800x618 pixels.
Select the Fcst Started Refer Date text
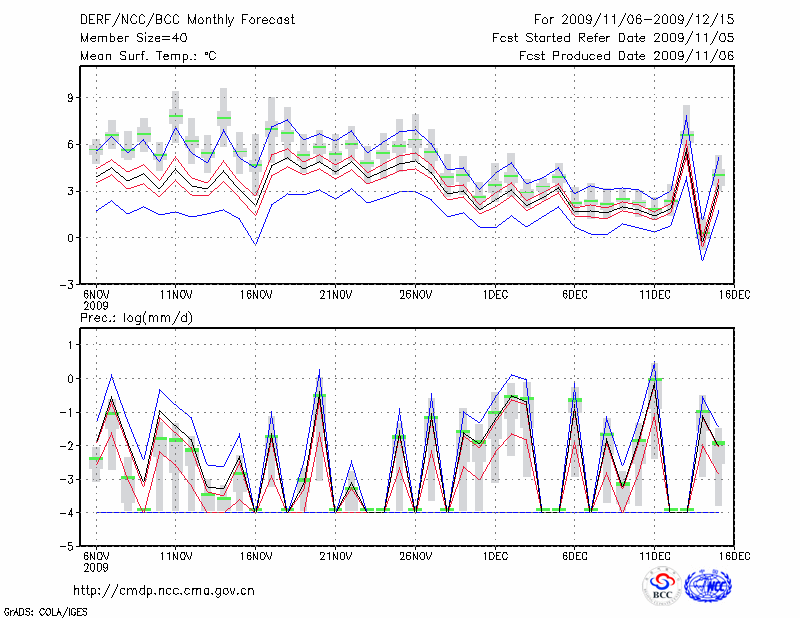(x=613, y=38)
